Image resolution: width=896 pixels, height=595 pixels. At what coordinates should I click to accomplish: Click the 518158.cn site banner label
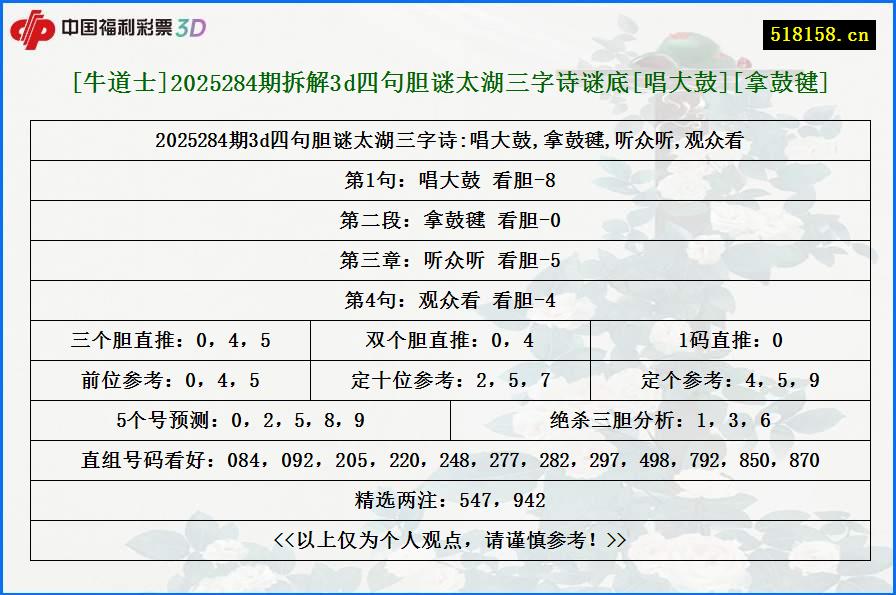tap(820, 30)
